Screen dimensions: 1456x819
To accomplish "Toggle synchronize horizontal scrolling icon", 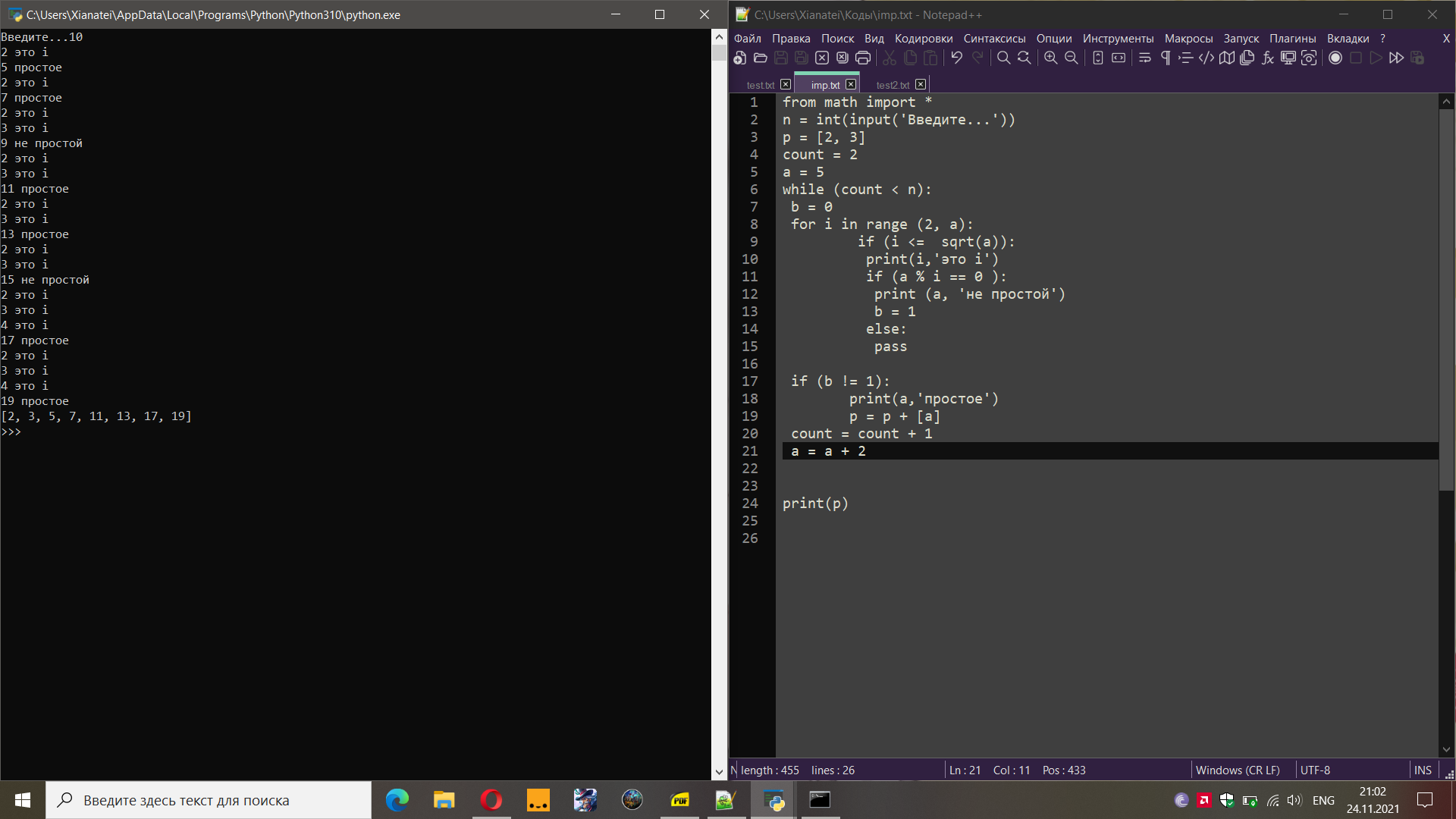I will [1119, 58].
